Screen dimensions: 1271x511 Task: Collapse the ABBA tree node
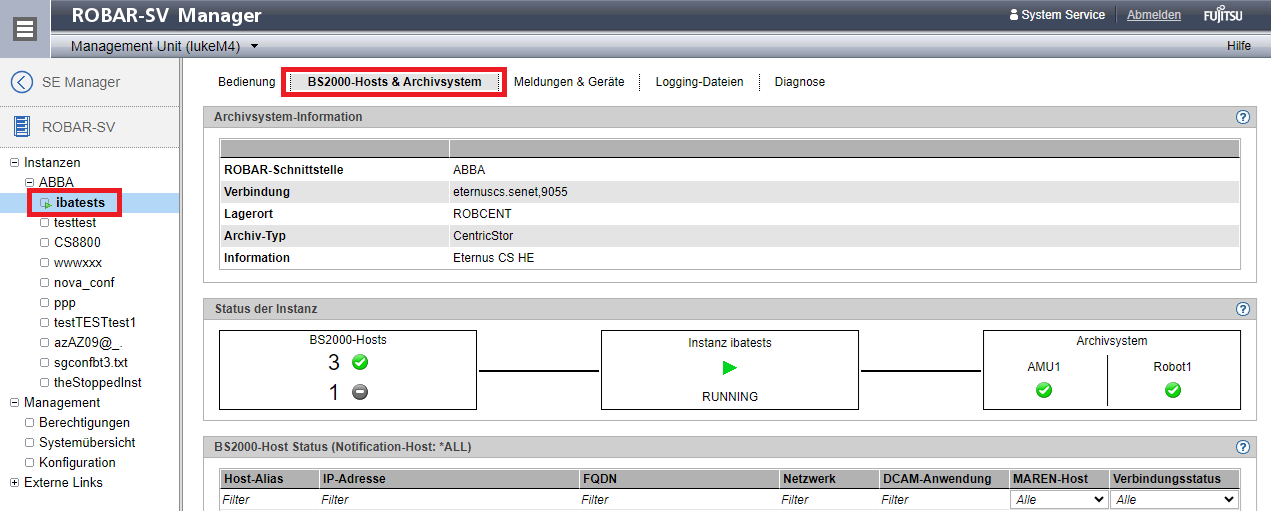coord(29,182)
